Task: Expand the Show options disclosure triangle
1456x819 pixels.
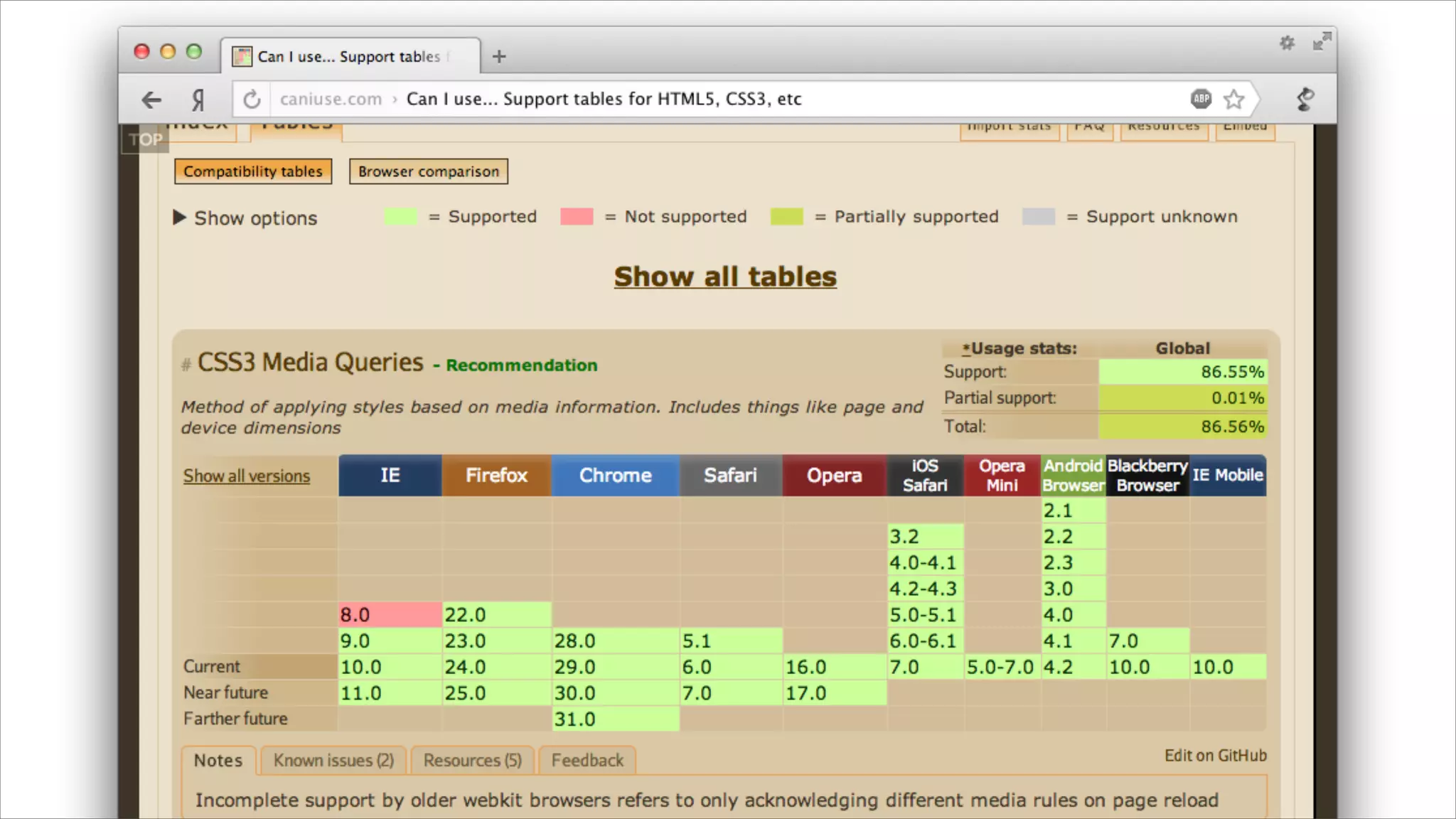Action: coord(179,218)
